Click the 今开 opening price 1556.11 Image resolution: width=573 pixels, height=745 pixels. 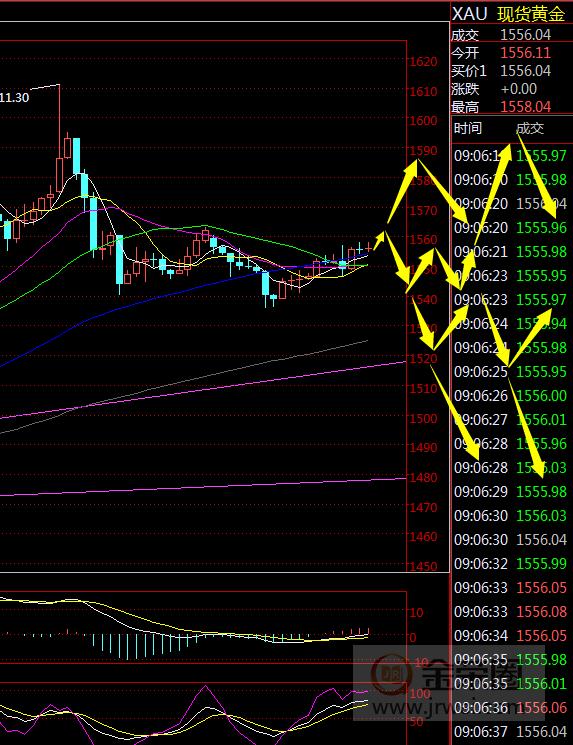525,53
